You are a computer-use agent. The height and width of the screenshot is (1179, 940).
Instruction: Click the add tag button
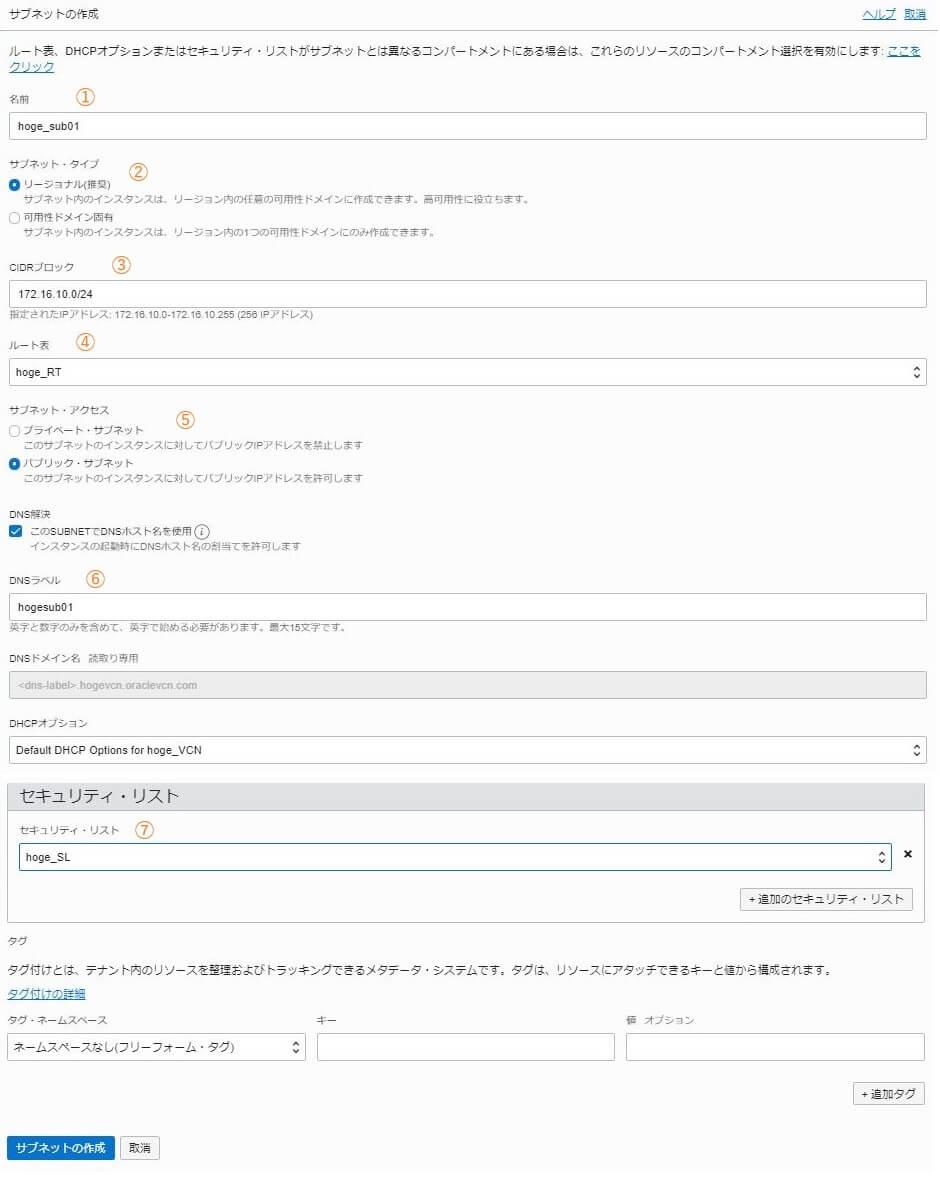tap(889, 1094)
